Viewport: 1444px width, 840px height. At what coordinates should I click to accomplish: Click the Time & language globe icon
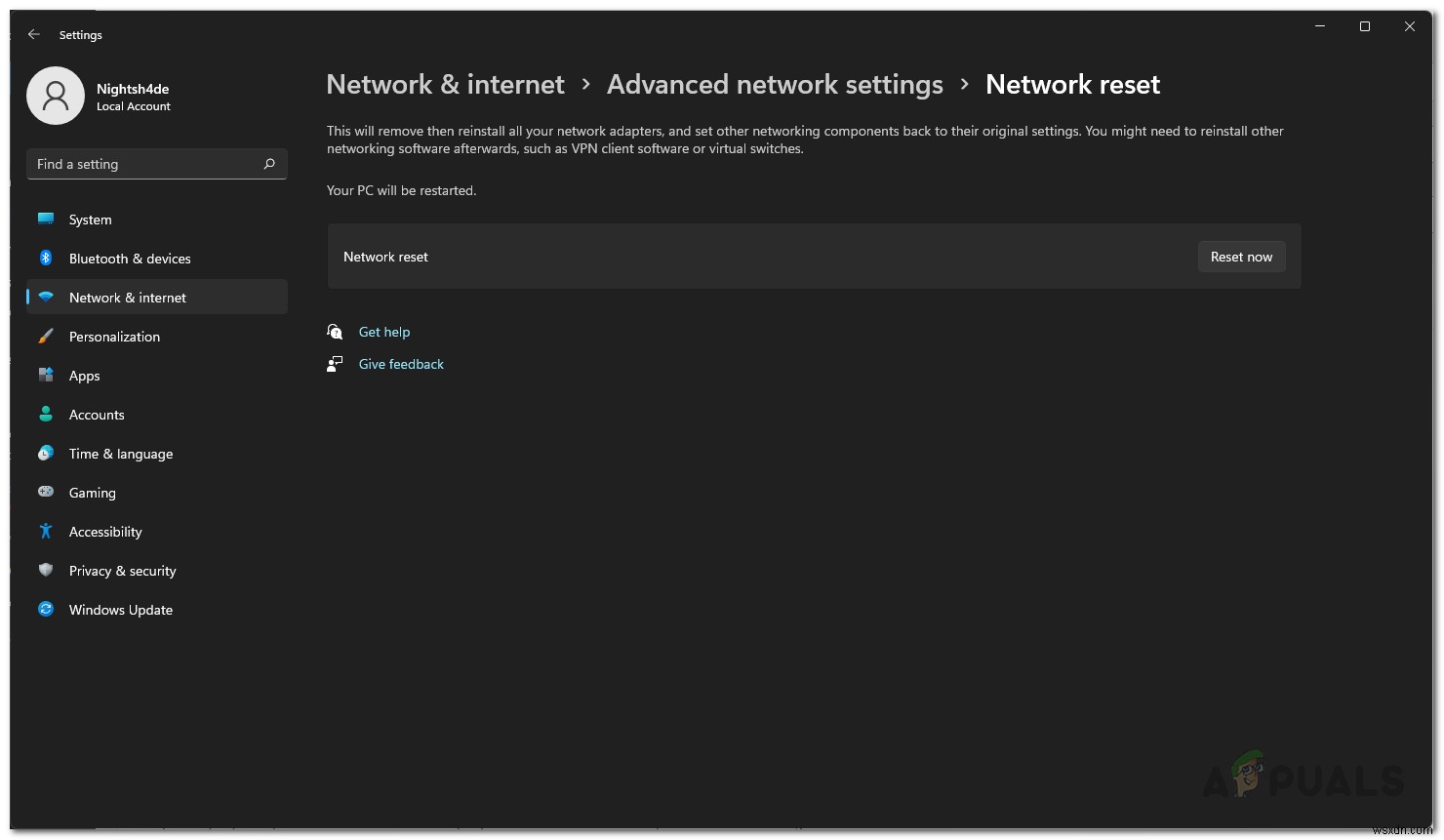click(46, 453)
